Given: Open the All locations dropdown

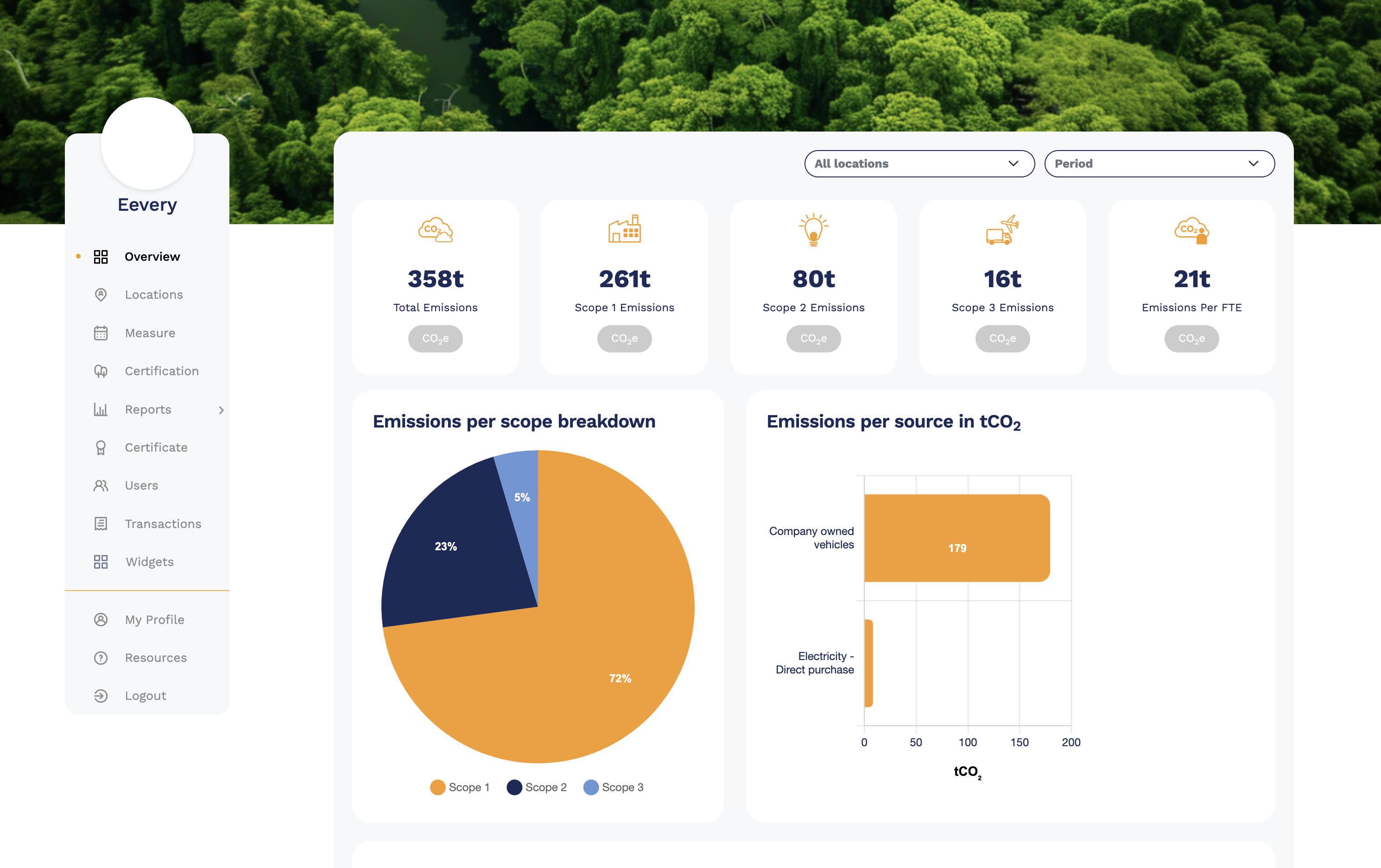Looking at the screenshot, I should coord(919,164).
